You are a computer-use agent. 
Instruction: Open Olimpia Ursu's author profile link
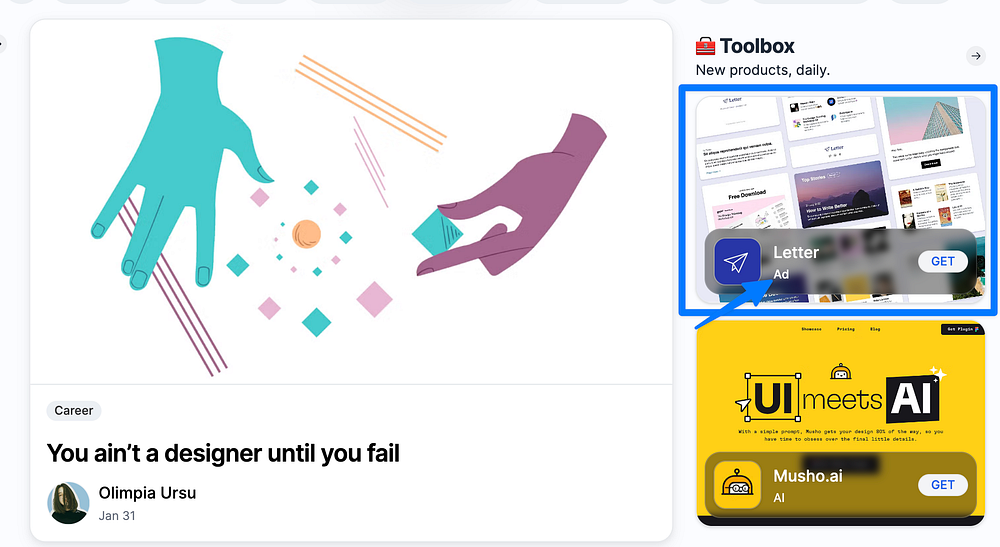pos(147,493)
